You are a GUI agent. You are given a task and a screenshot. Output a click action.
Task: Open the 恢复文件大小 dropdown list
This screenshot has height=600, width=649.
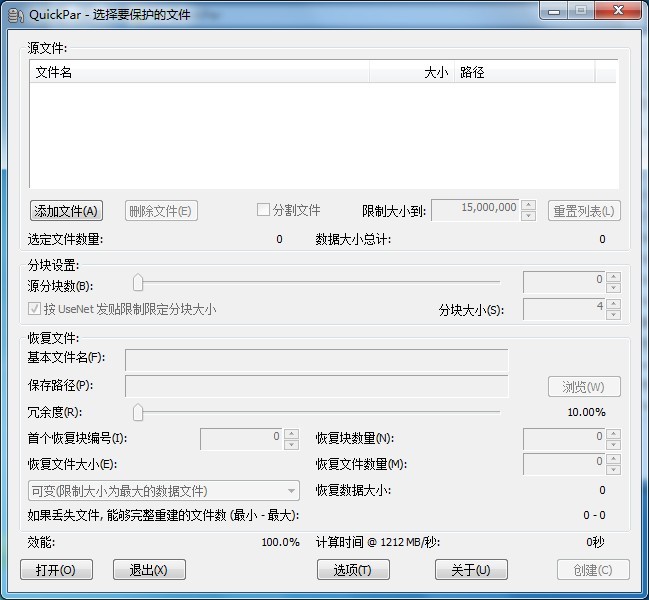tap(291, 491)
